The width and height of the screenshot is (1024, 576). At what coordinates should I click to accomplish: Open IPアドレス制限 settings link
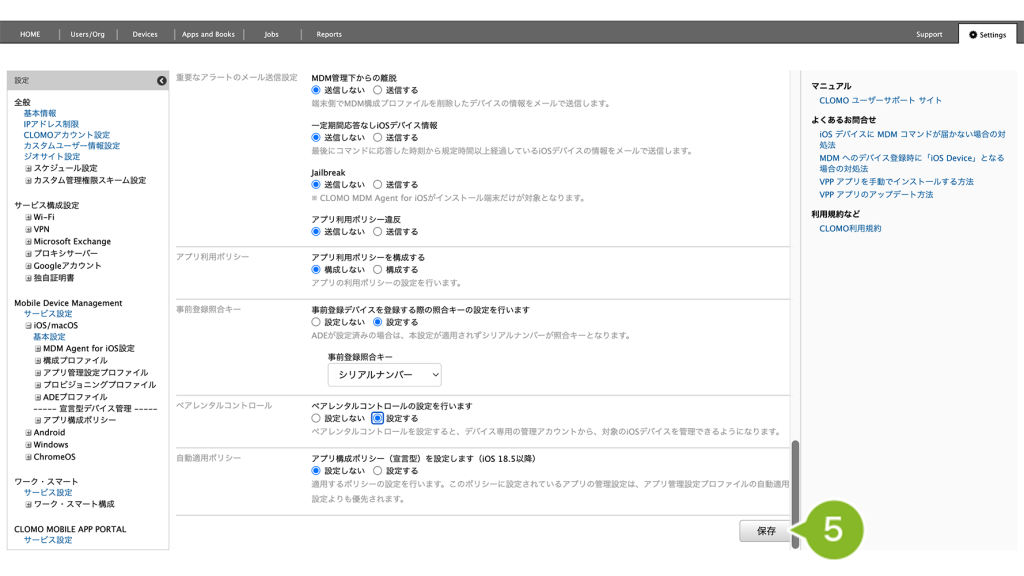click(x=51, y=124)
